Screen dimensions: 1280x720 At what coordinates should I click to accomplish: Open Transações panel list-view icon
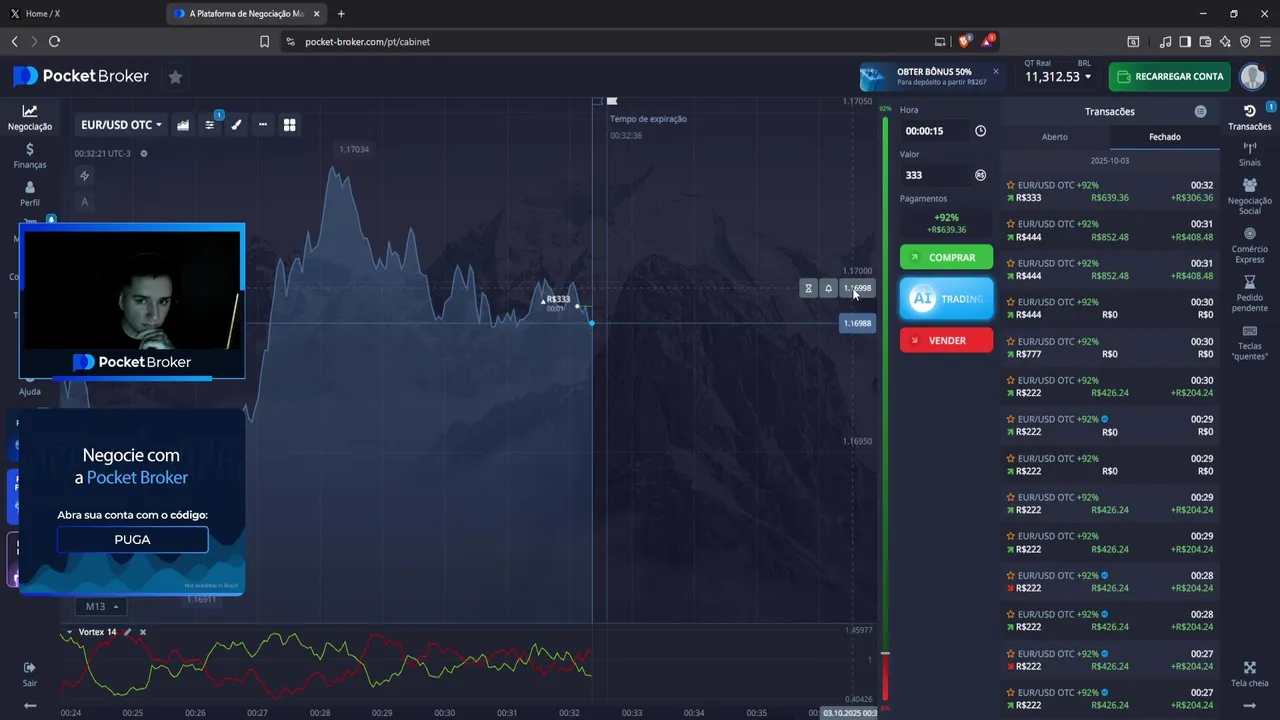coord(1200,112)
